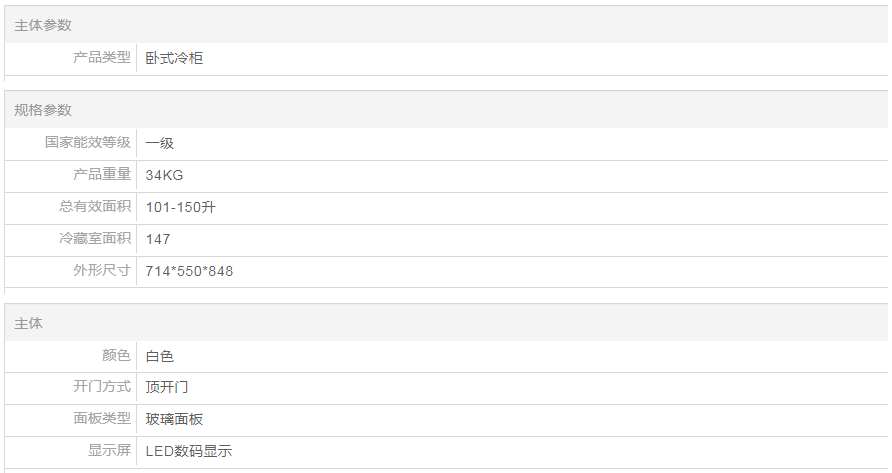Screen dimensions: 892x473
Task: Select the 开门方式 label
Action: tap(102, 387)
